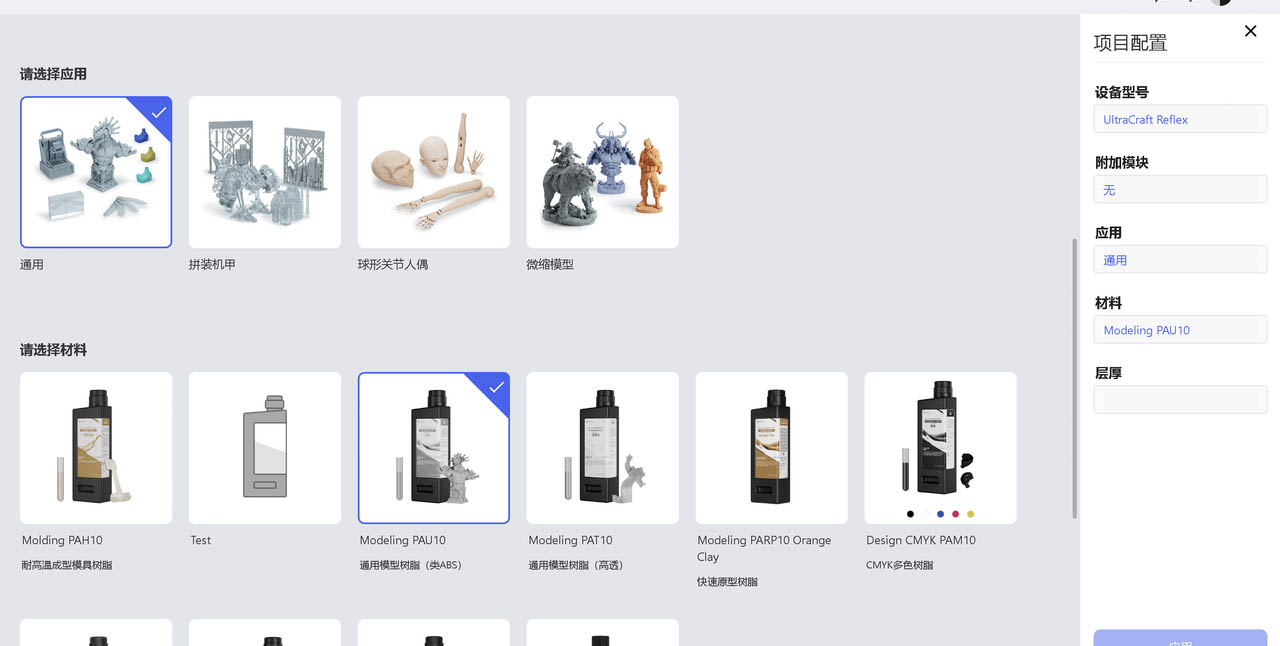Click the Modeling PAU10 material card
Image resolution: width=1280 pixels, height=646 pixels.
click(434, 448)
